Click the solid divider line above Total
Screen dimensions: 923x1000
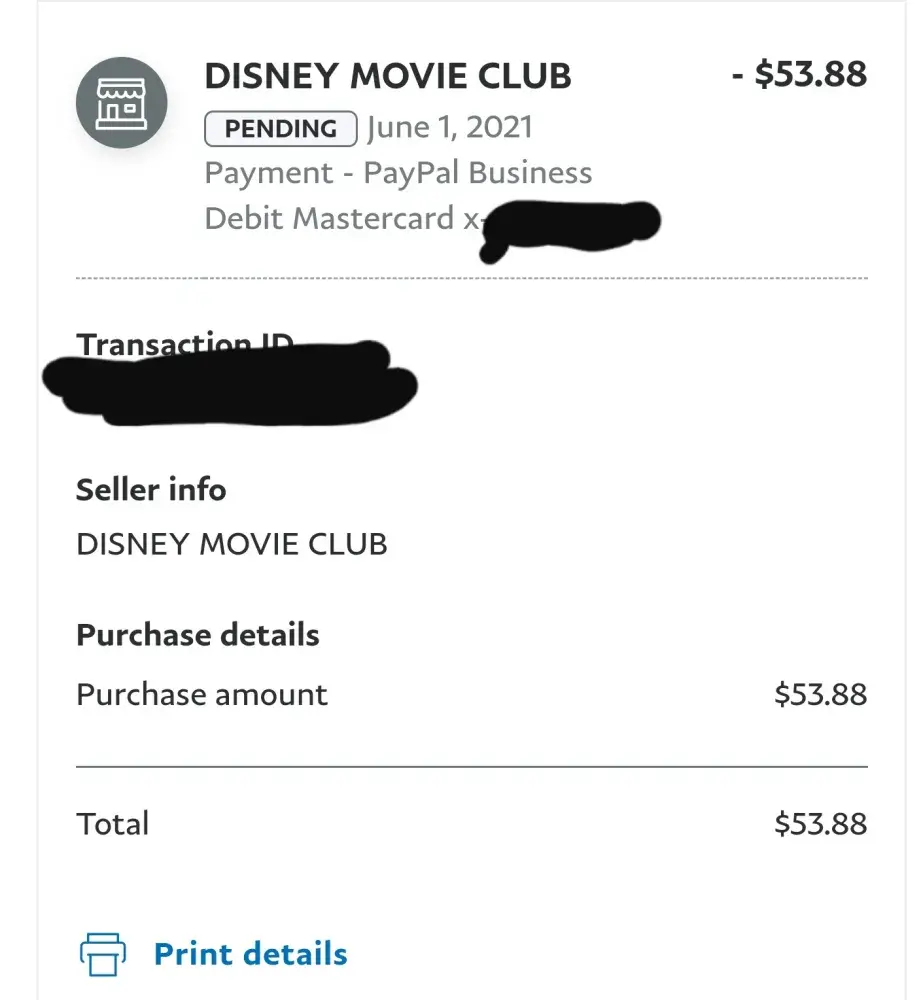(x=472, y=767)
